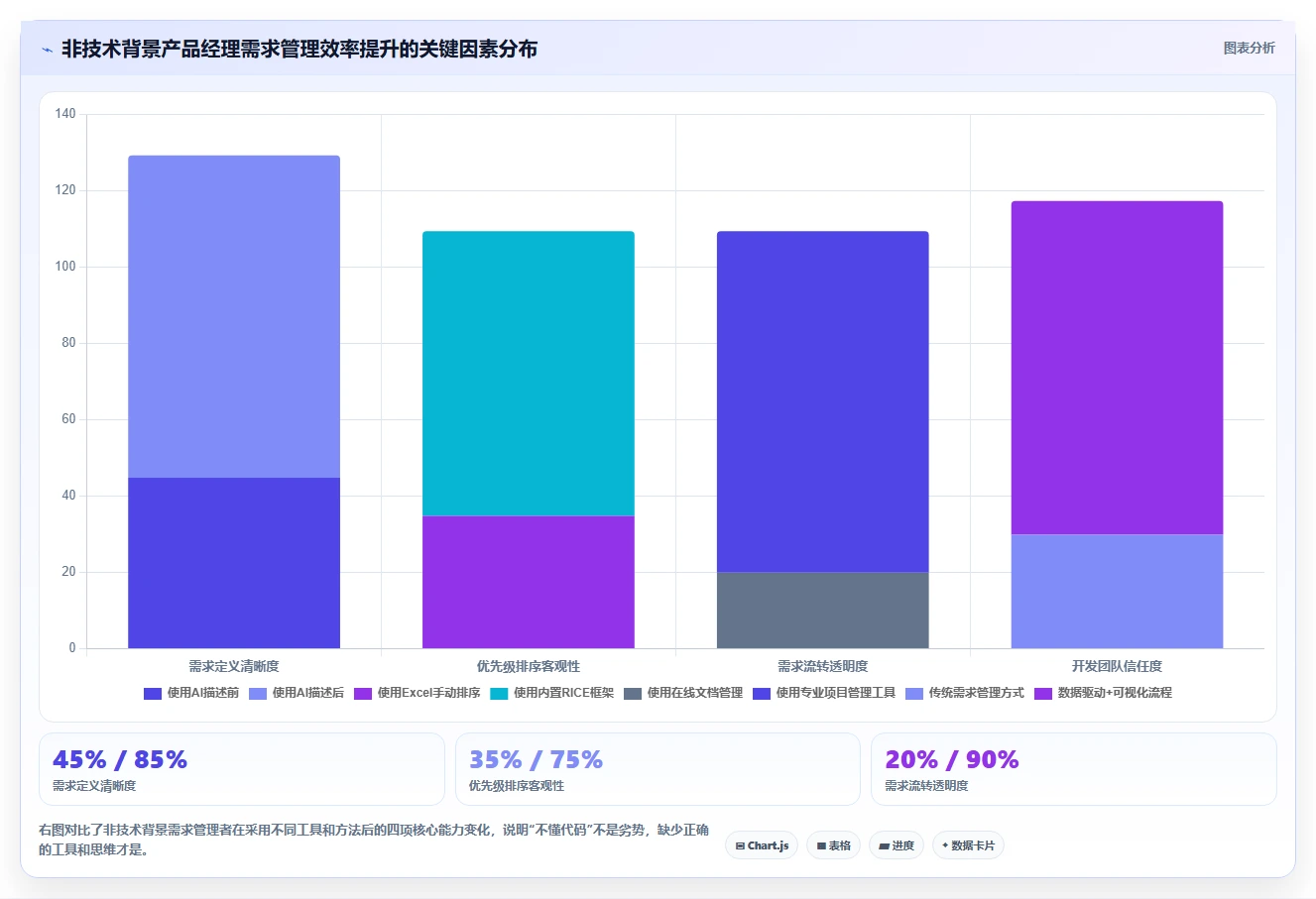Click the 需求定义清晰度 x-axis label

click(x=234, y=666)
